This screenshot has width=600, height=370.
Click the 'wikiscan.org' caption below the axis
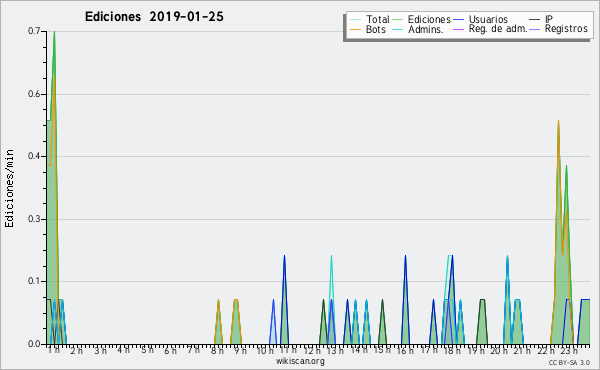click(x=300, y=361)
